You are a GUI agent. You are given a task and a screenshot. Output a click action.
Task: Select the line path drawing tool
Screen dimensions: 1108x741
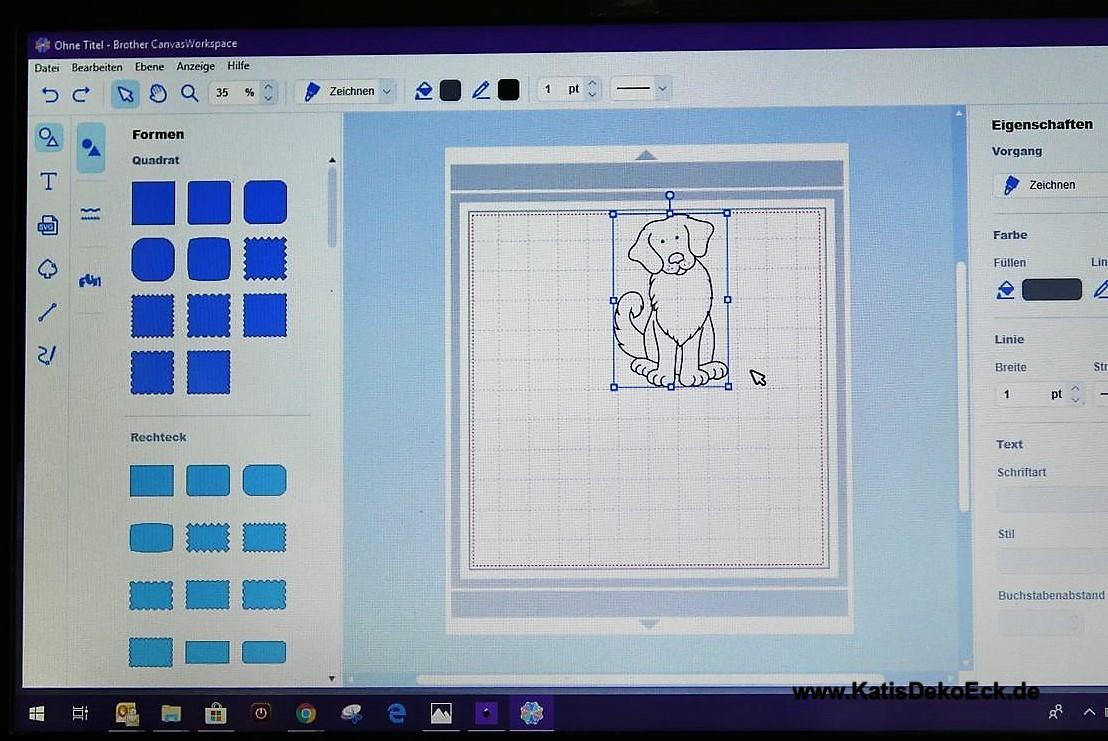tap(48, 313)
